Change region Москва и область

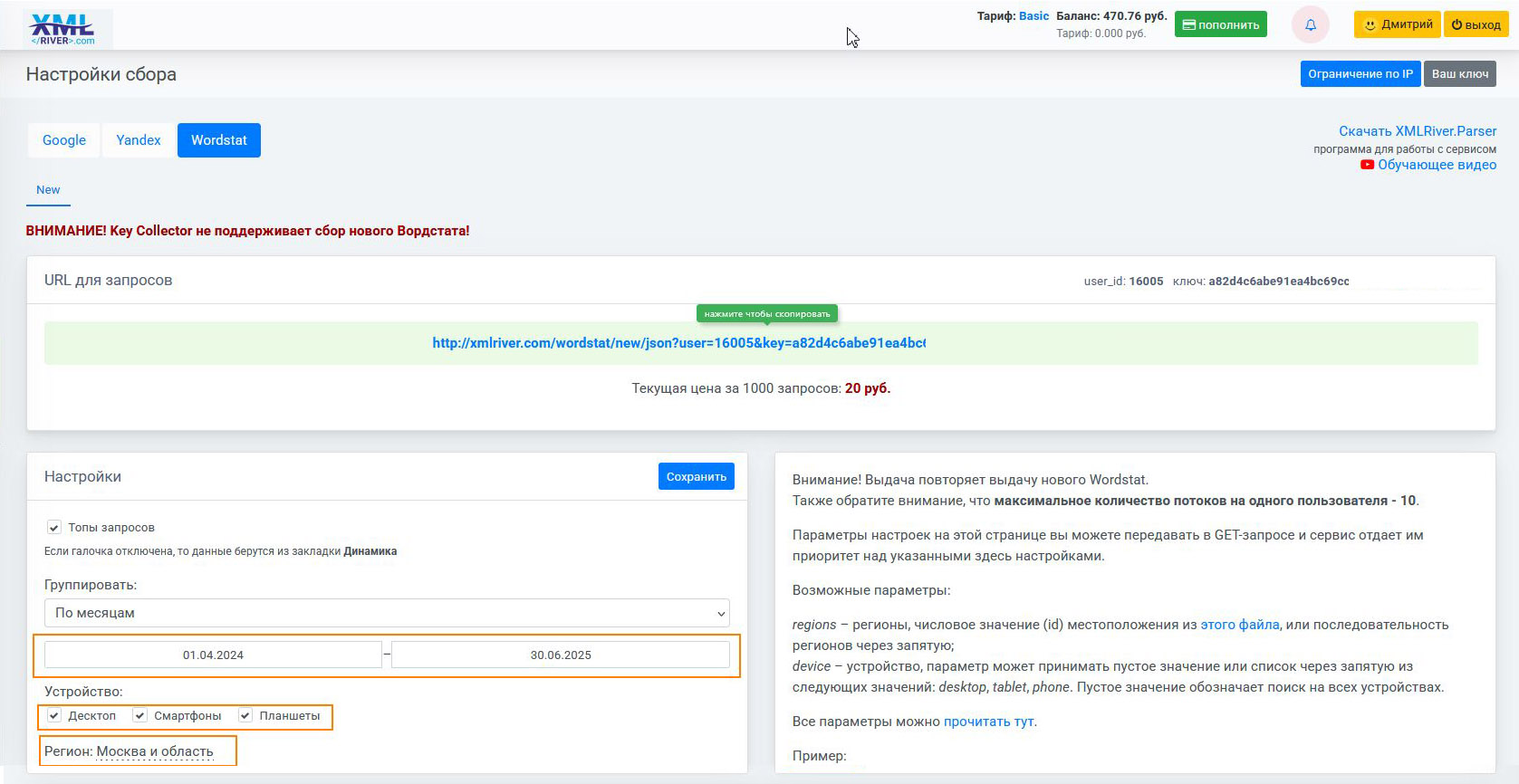pos(155,751)
